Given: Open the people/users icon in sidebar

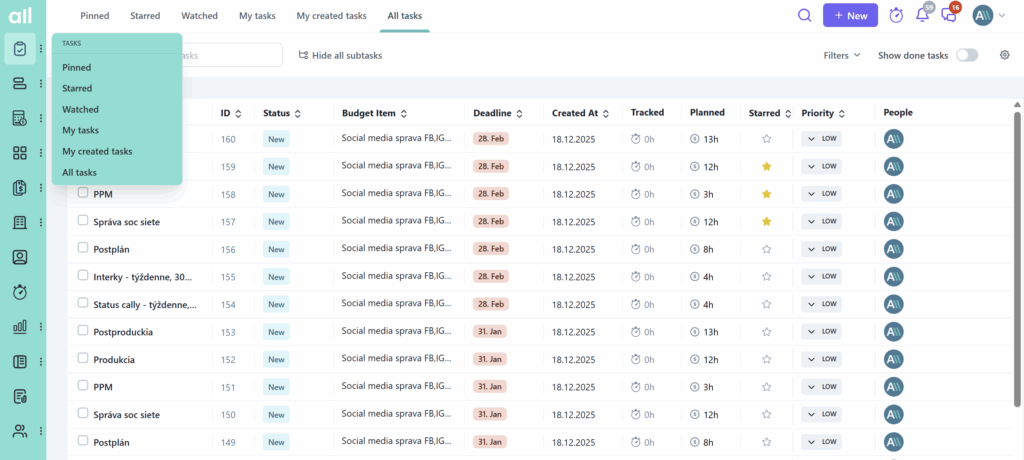Looking at the screenshot, I should click(20, 431).
